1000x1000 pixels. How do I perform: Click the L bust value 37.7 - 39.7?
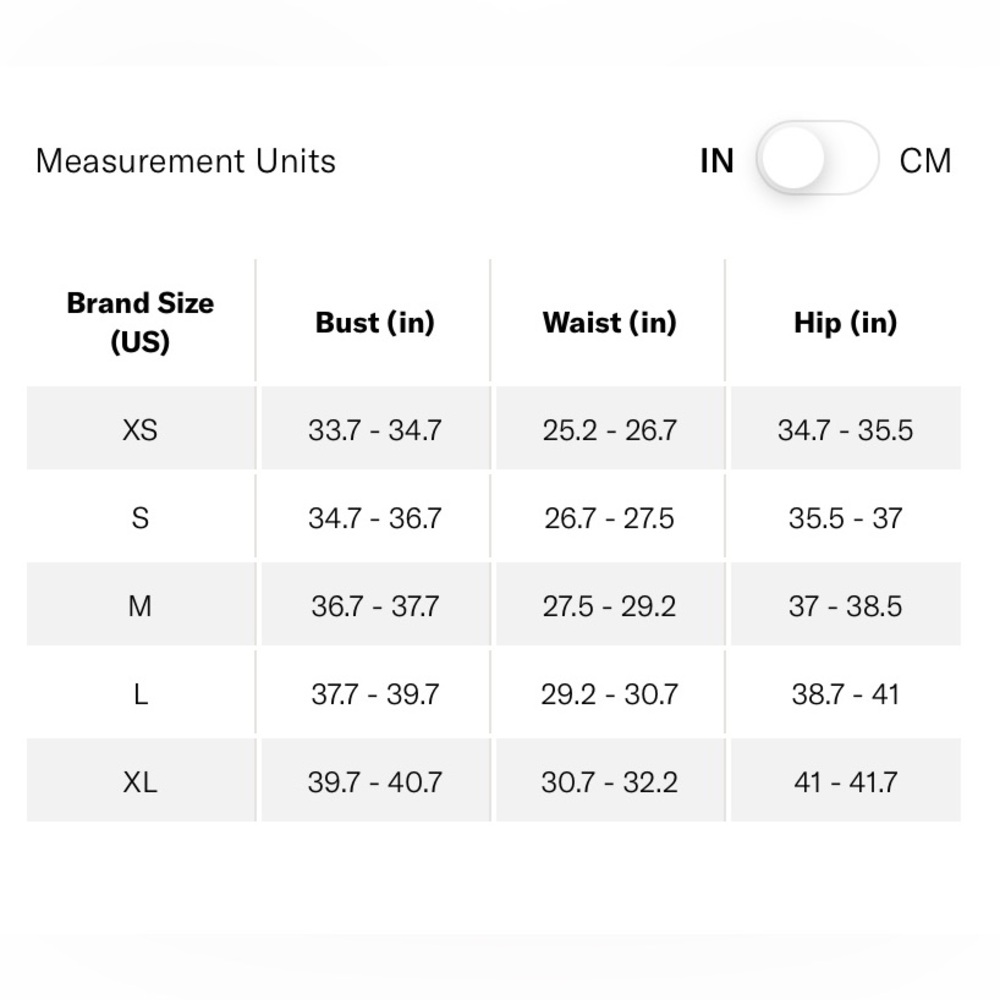tap(375, 694)
